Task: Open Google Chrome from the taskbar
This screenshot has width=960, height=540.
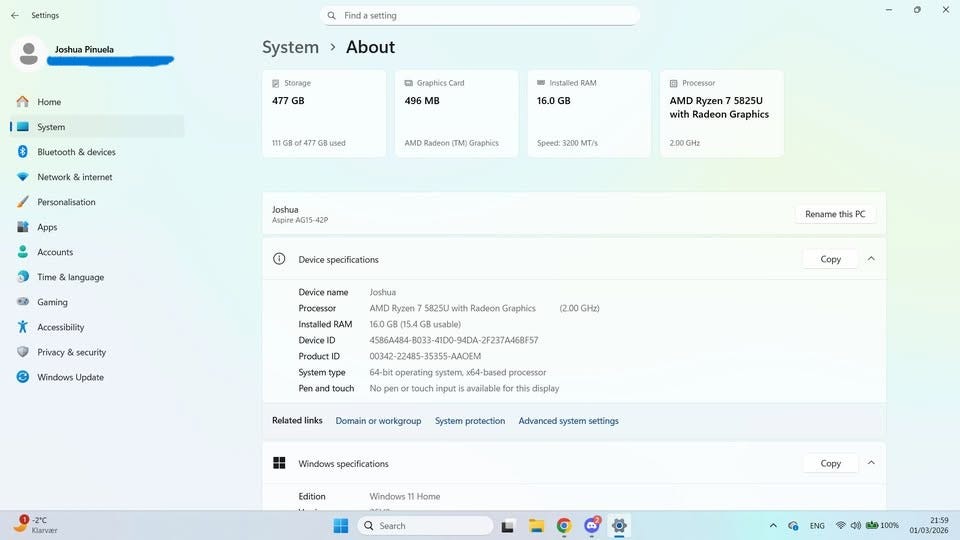Action: tap(564, 526)
